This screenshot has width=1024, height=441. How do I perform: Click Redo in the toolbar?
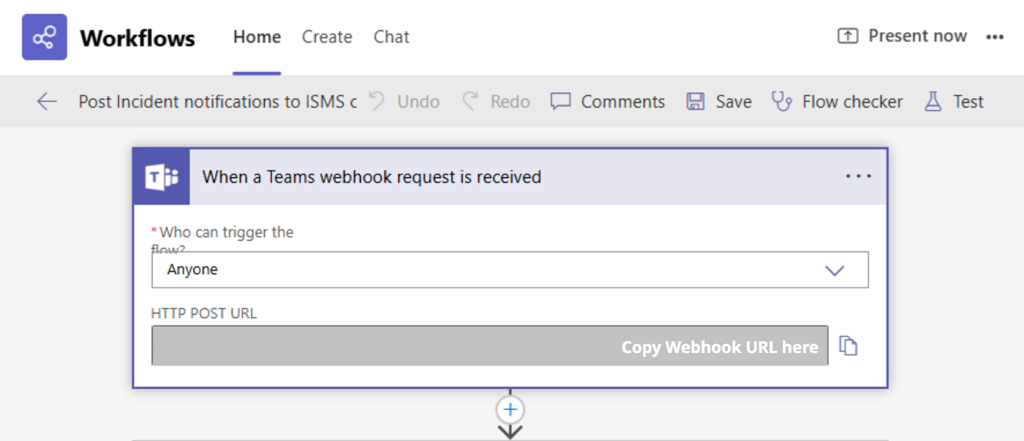tap(496, 101)
